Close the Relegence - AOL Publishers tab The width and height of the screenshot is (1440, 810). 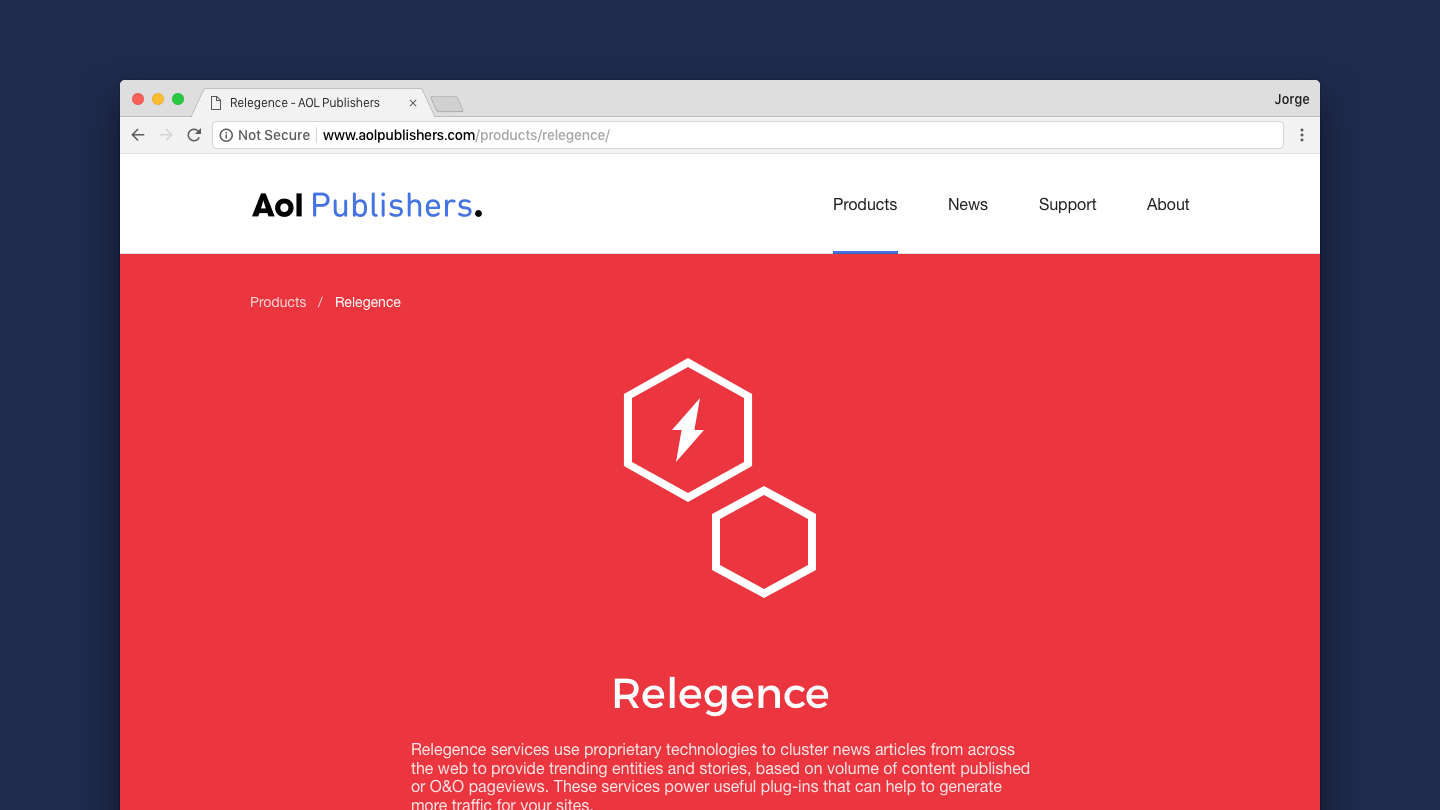pyautogui.click(x=413, y=103)
